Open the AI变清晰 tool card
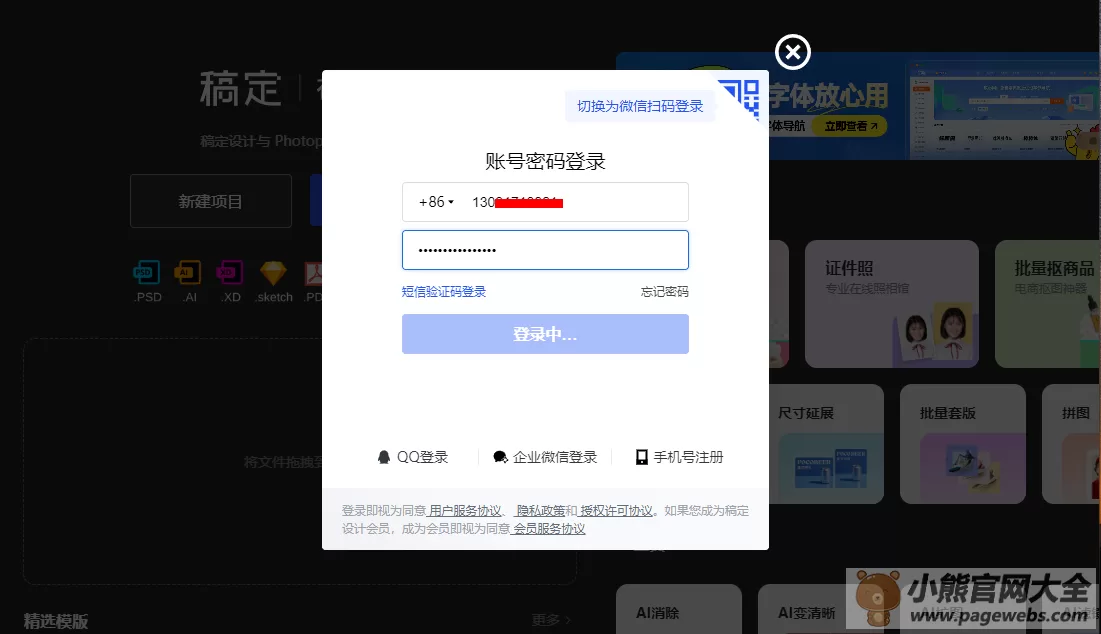 [x=803, y=609]
